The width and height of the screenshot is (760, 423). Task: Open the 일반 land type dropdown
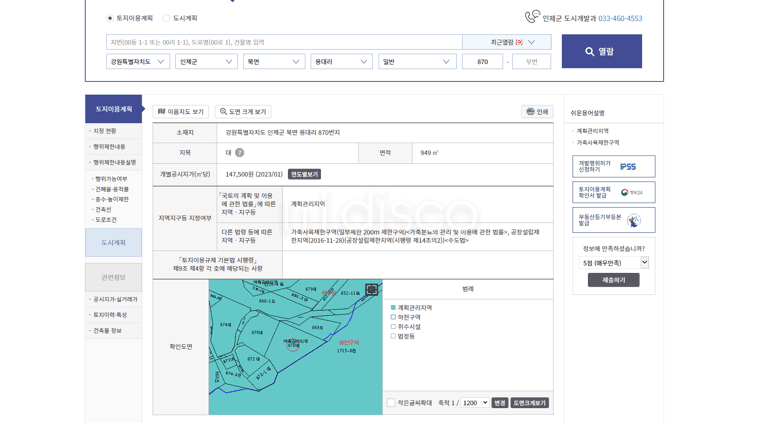point(417,62)
